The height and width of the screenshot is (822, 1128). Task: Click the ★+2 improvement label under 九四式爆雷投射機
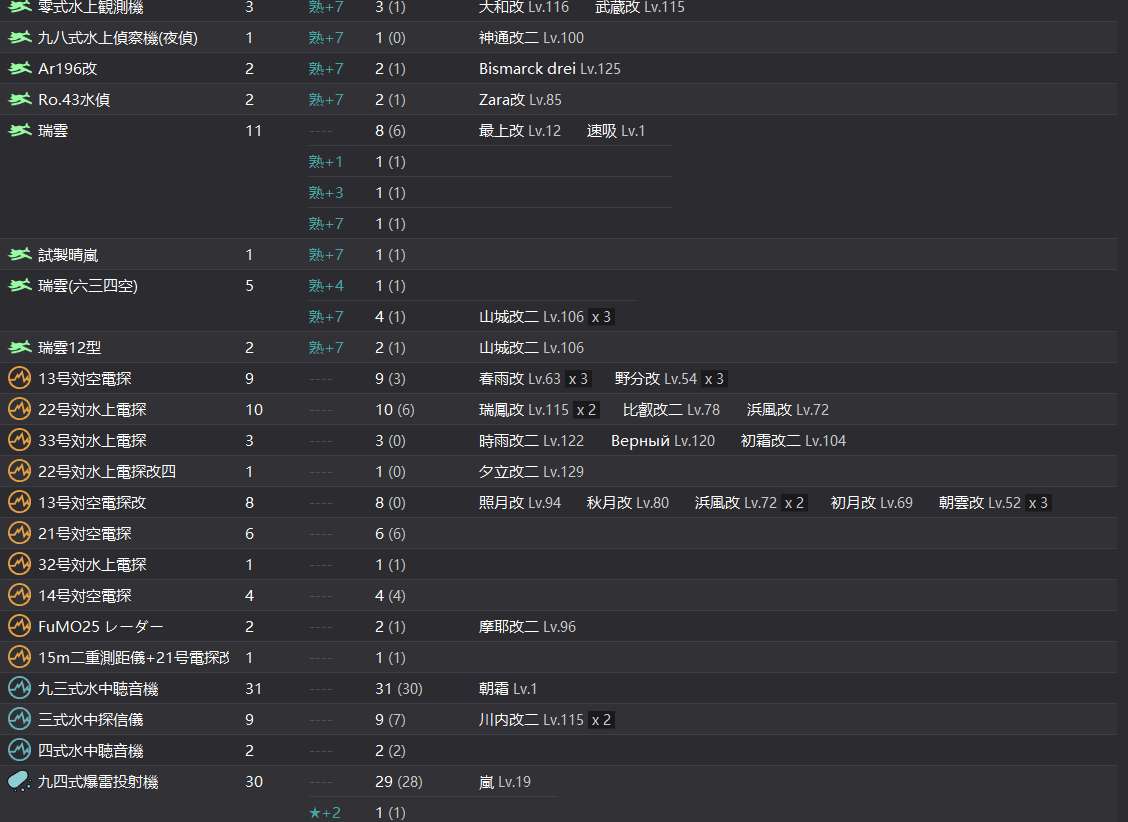point(325,813)
